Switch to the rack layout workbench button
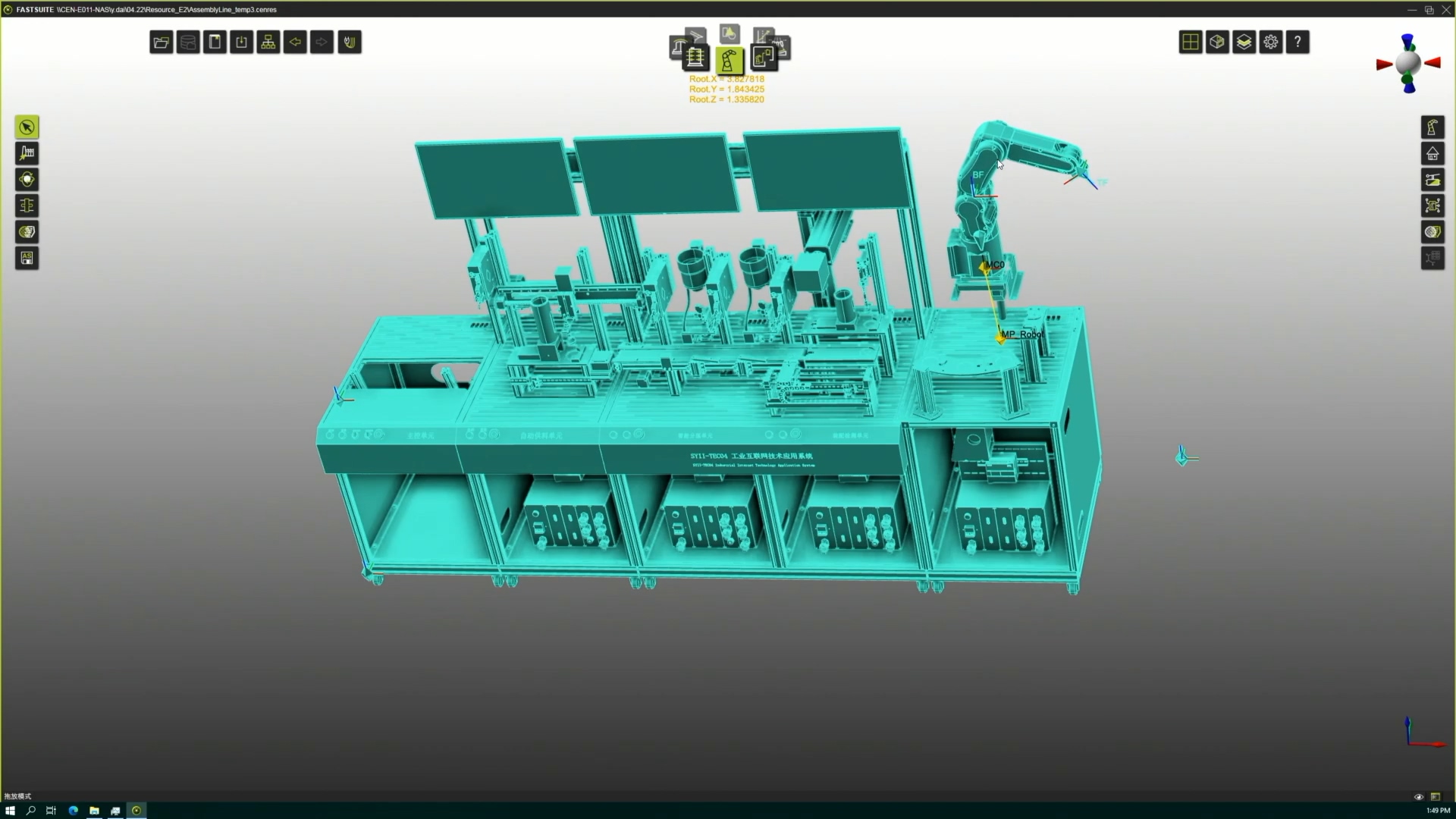The height and width of the screenshot is (819, 1456). tap(695, 58)
